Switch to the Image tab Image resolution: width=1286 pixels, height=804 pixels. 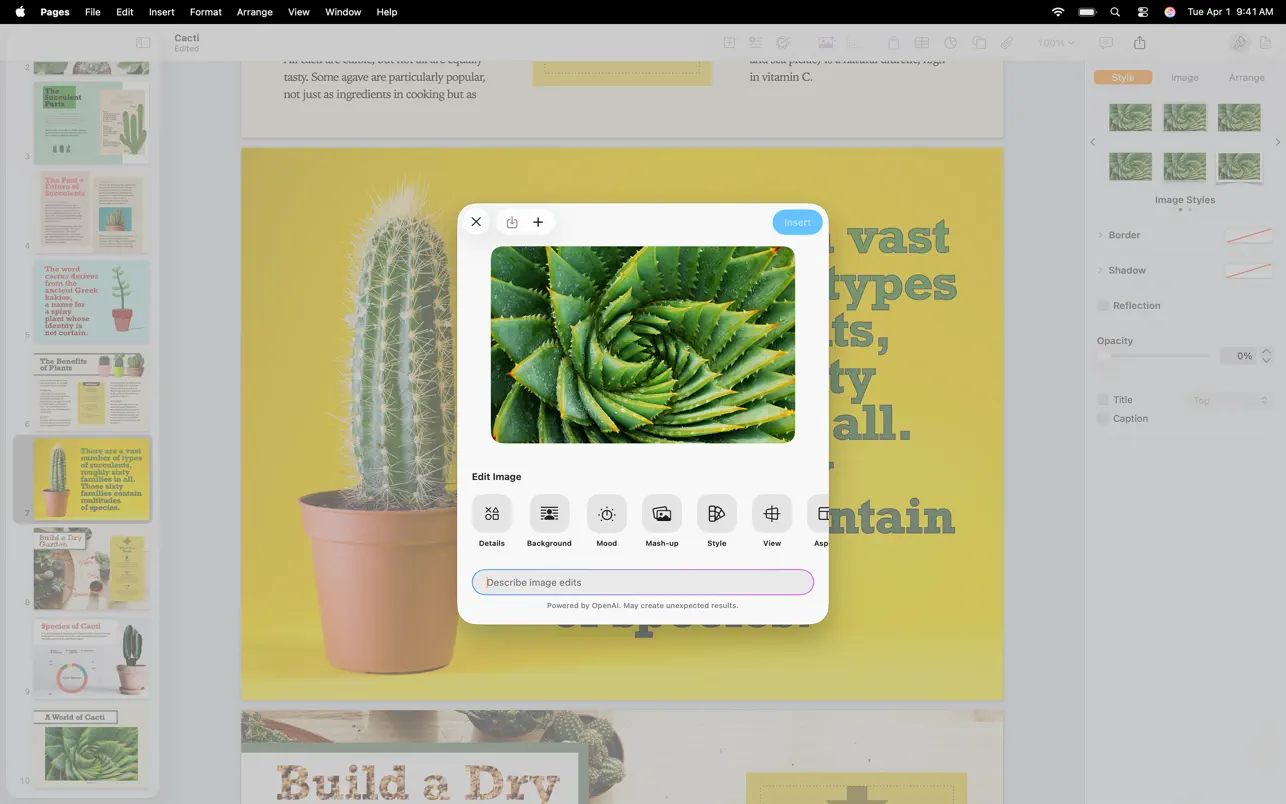pyautogui.click(x=1184, y=77)
